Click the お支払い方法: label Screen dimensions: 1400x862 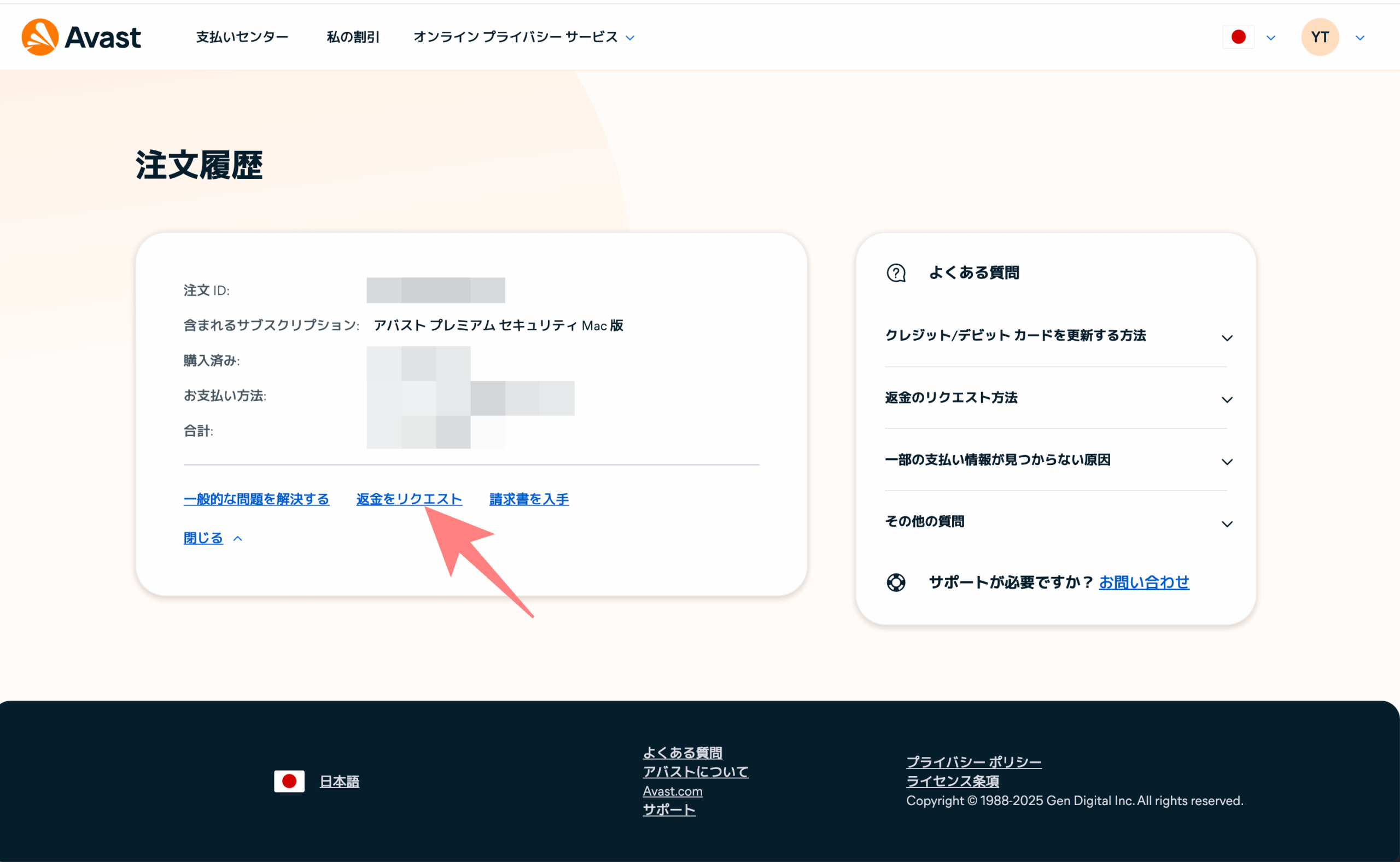pyautogui.click(x=225, y=395)
